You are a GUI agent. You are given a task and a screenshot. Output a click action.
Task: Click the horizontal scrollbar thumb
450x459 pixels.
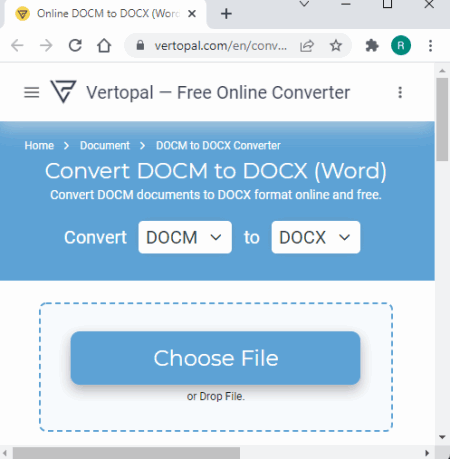(126, 453)
